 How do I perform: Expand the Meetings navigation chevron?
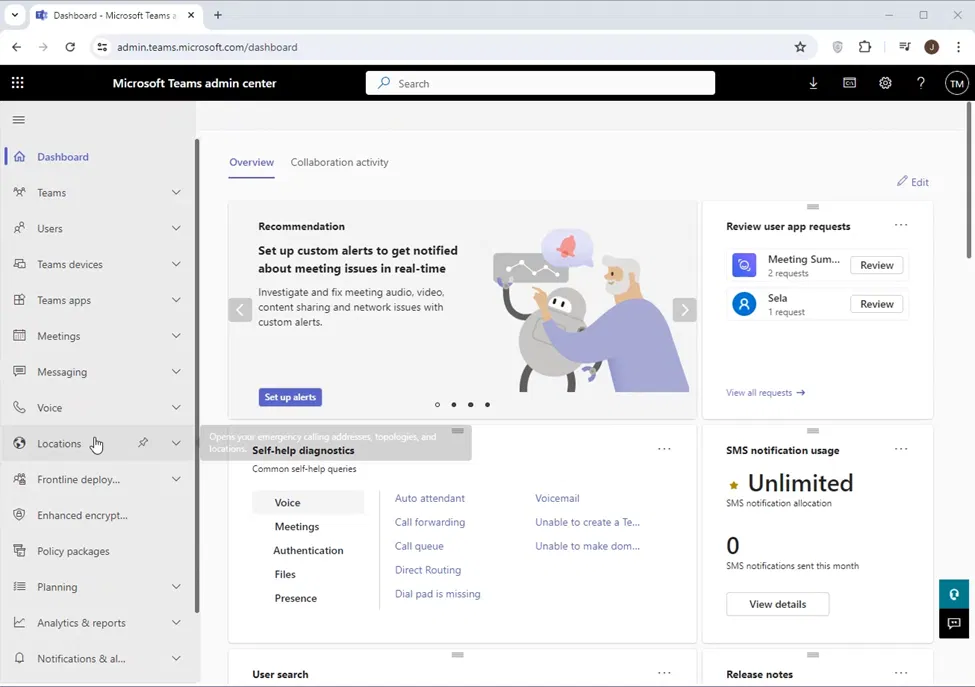(x=176, y=336)
